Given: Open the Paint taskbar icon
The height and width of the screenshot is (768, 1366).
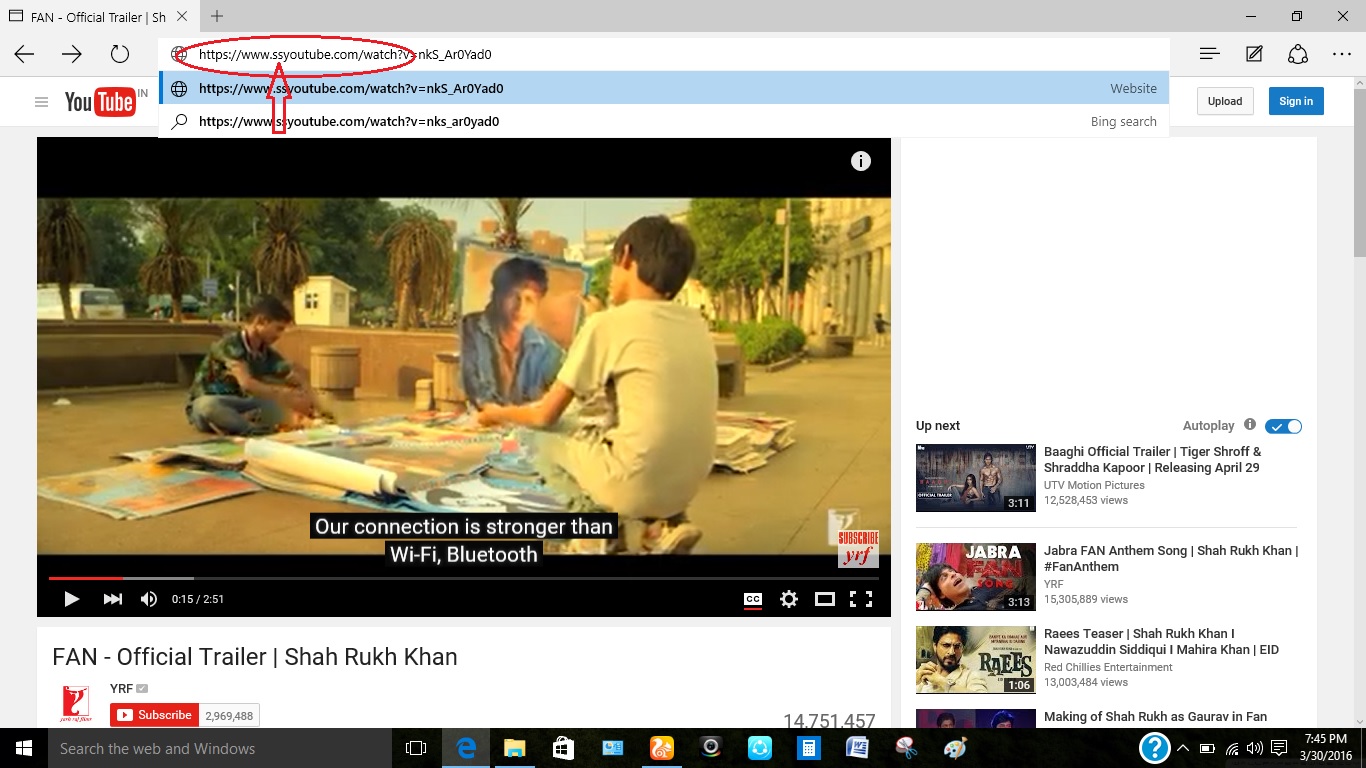Looking at the screenshot, I should point(955,748).
